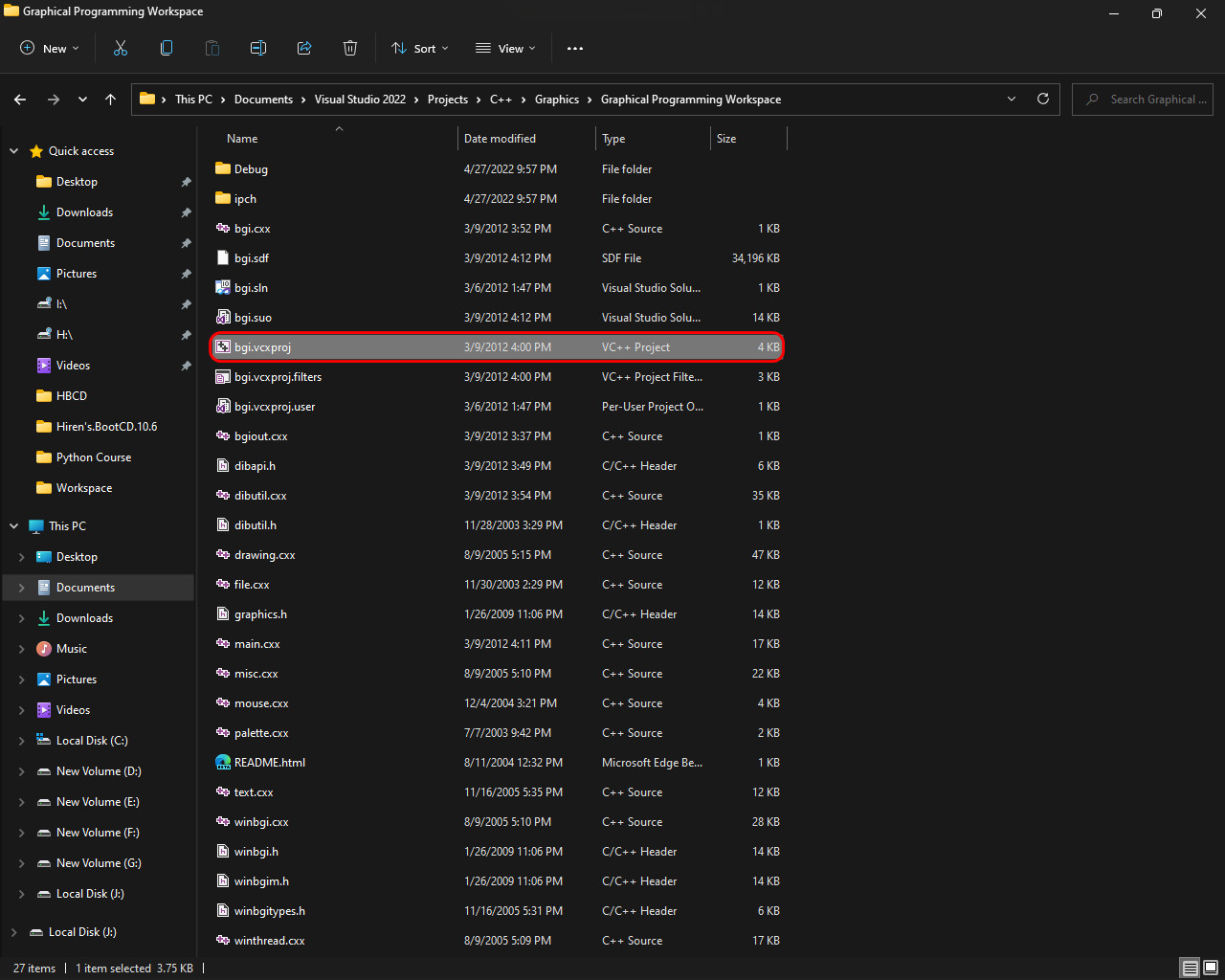Open the recent locations dropdown arrow
Image resolution: width=1225 pixels, height=980 pixels.
point(82,100)
